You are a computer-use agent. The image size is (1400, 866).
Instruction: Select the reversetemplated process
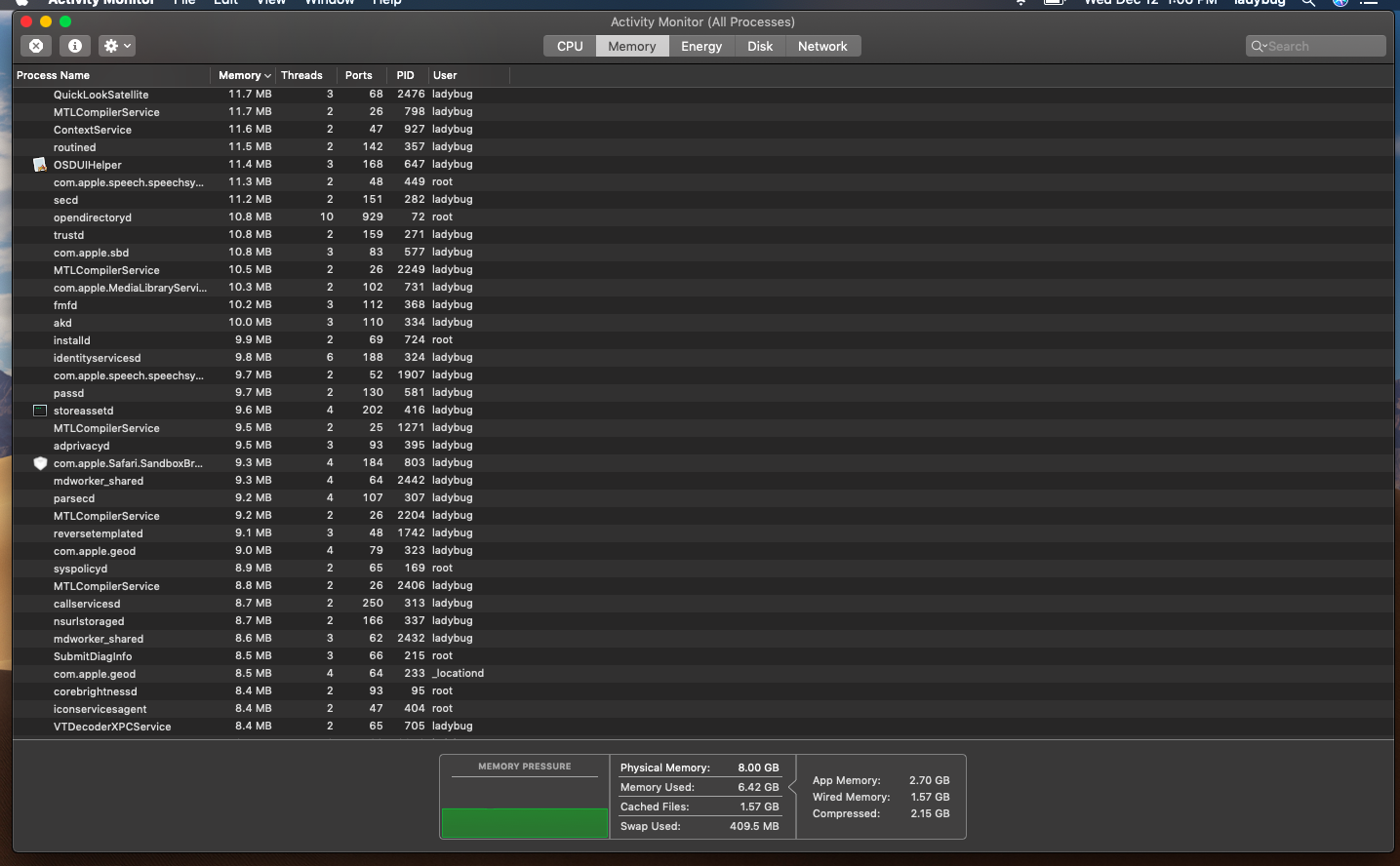tap(702, 533)
